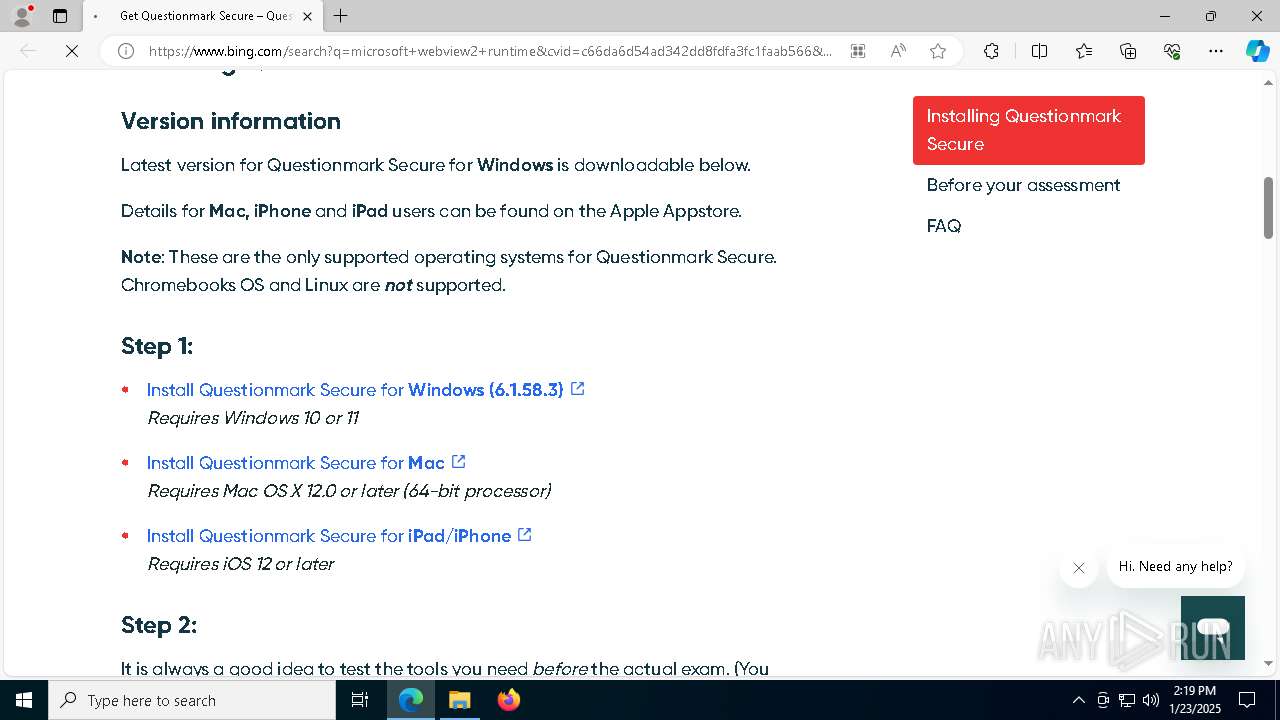Image resolution: width=1280 pixels, height=720 pixels.
Task: Select the Get Questionmark Secure tab
Action: click(x=203, y=16)
